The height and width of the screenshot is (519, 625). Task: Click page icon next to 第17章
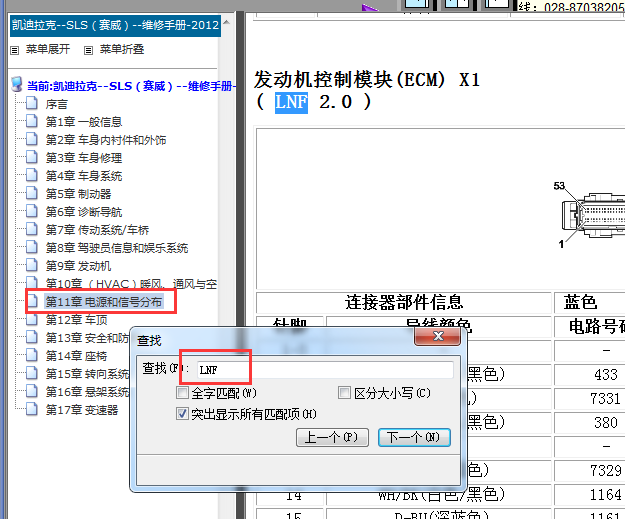tap(32, 409)
